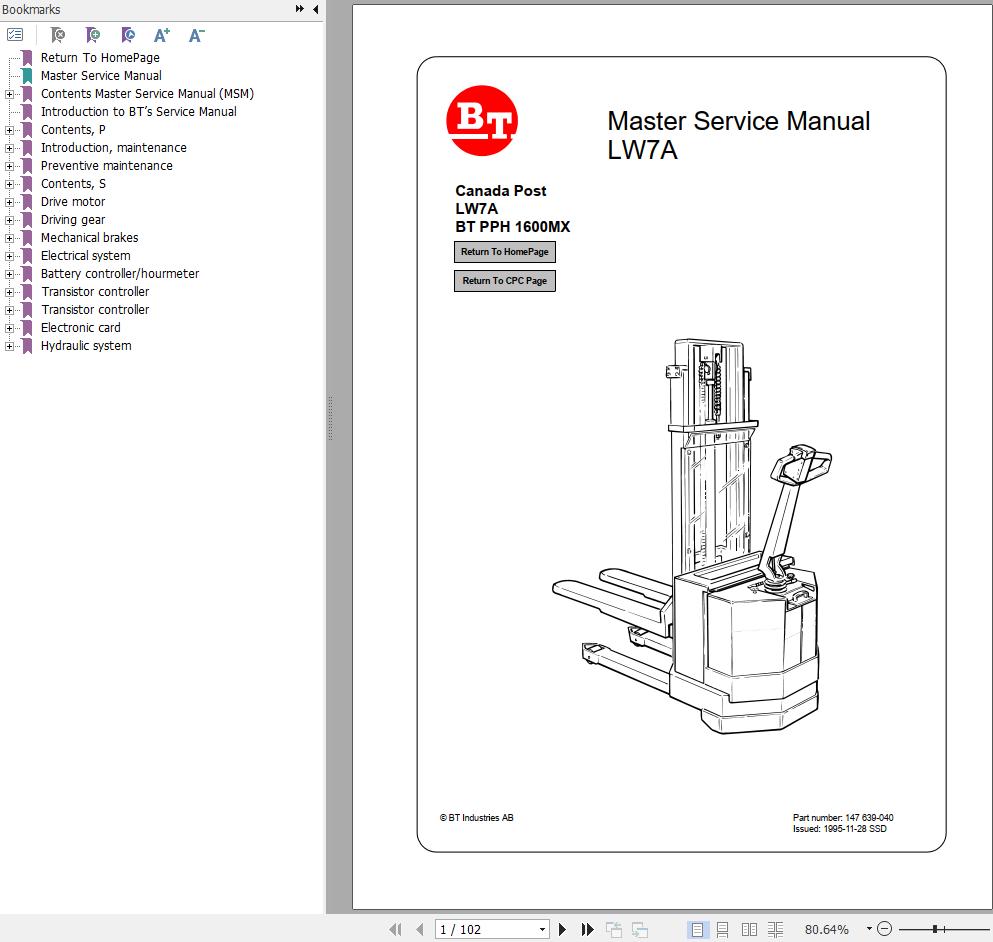Decrease bookmark text size
993x942 pixels.
(197, 35)
